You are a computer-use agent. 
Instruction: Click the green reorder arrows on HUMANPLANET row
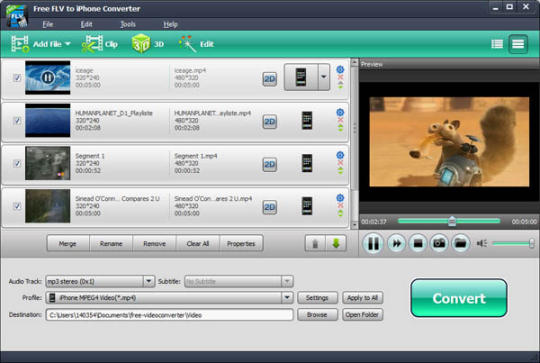[340, 128]
